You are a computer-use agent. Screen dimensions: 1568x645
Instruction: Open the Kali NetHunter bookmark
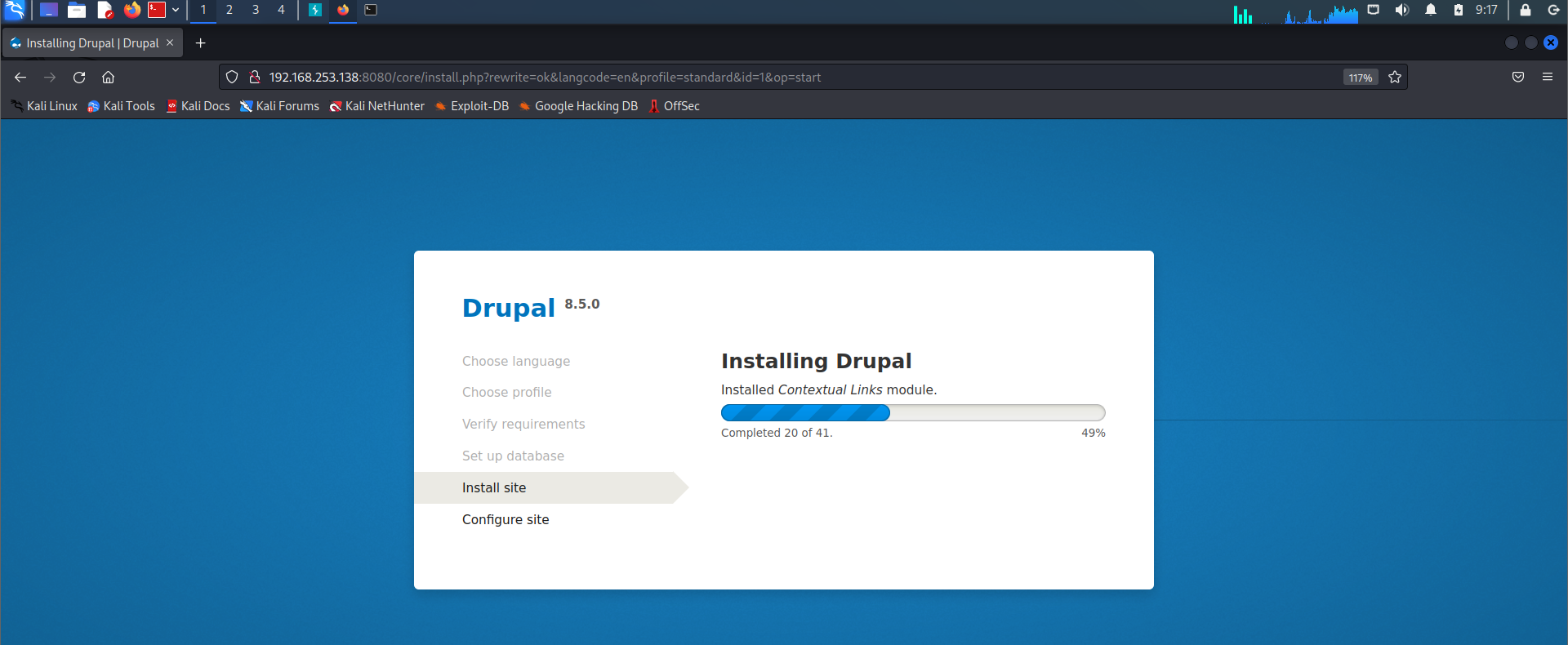point(376,106)
